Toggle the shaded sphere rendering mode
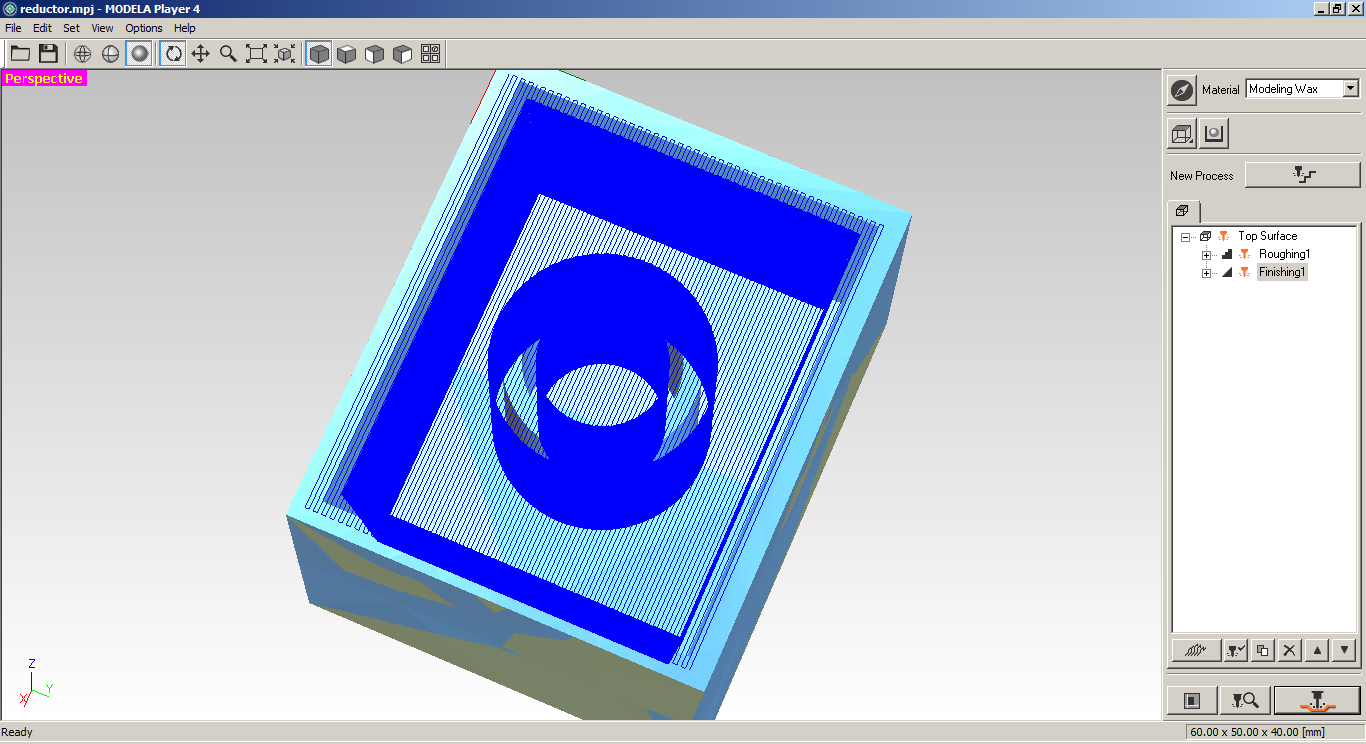 coord(139,54)
